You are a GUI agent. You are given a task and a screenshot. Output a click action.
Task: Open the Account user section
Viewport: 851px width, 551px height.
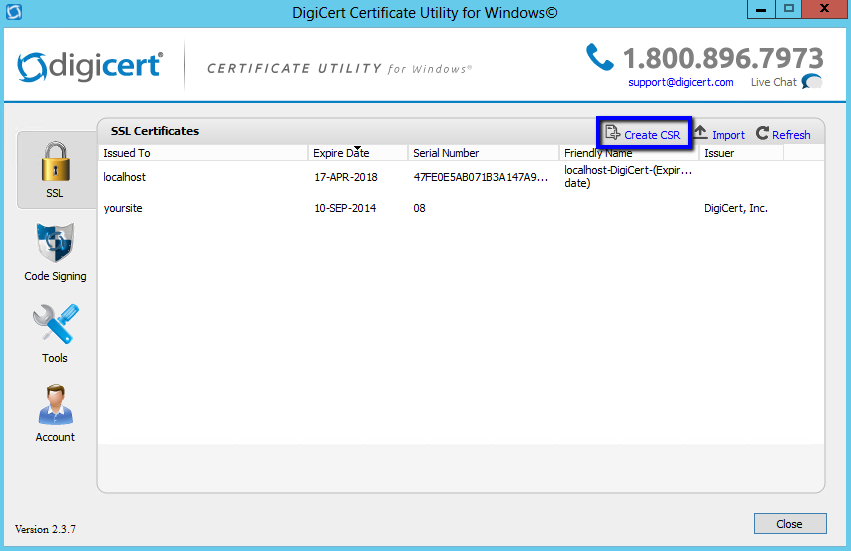55,414
